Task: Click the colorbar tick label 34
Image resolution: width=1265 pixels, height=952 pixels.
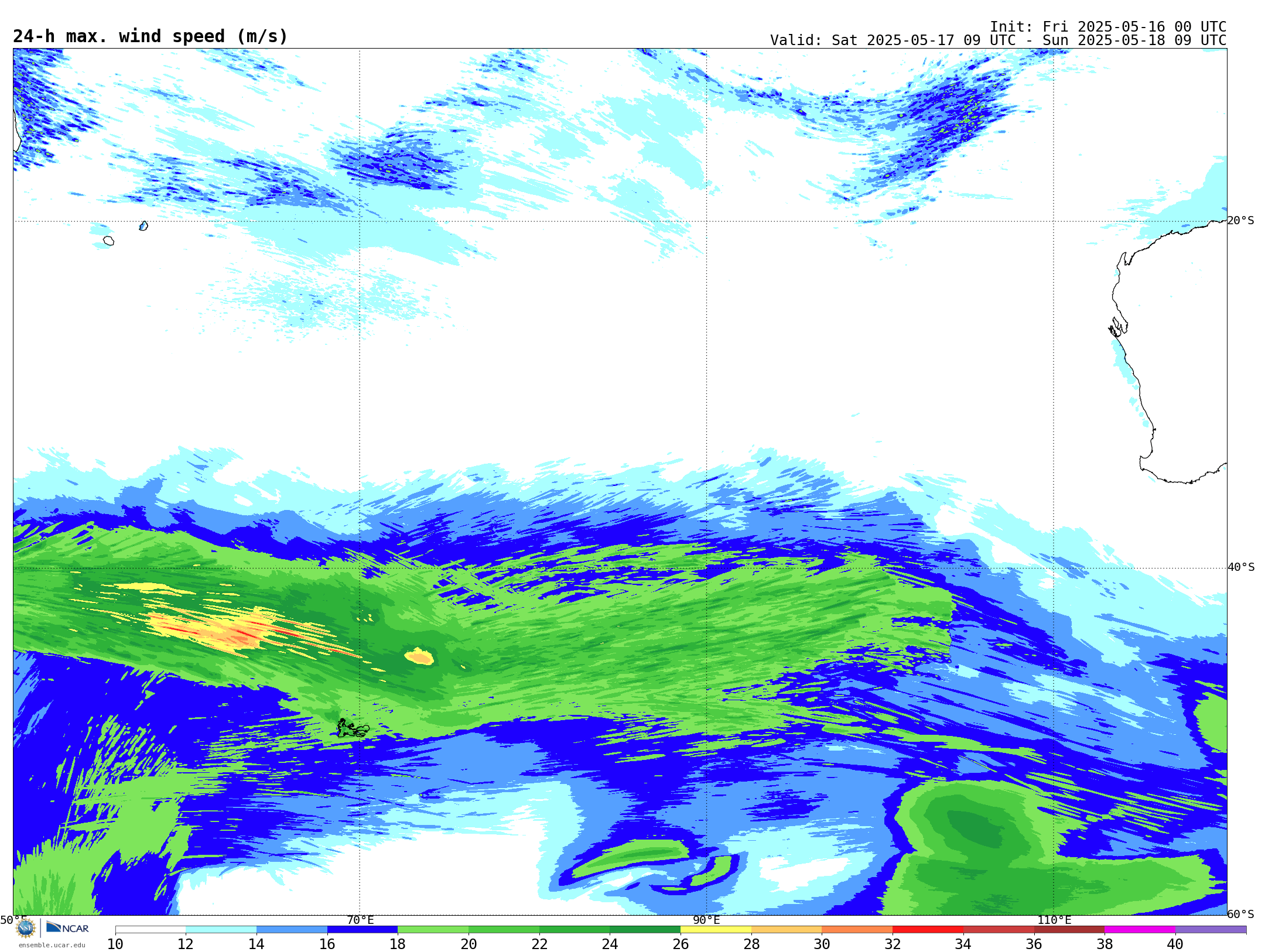Action: pyautogui.click(x=963, y=944)
